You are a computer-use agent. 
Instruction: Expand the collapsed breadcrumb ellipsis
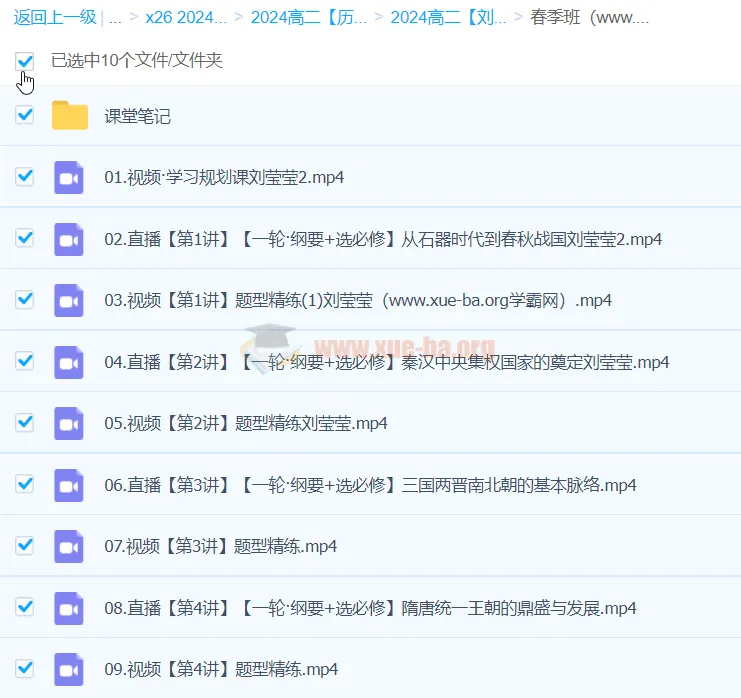click(x=115, y=17)
